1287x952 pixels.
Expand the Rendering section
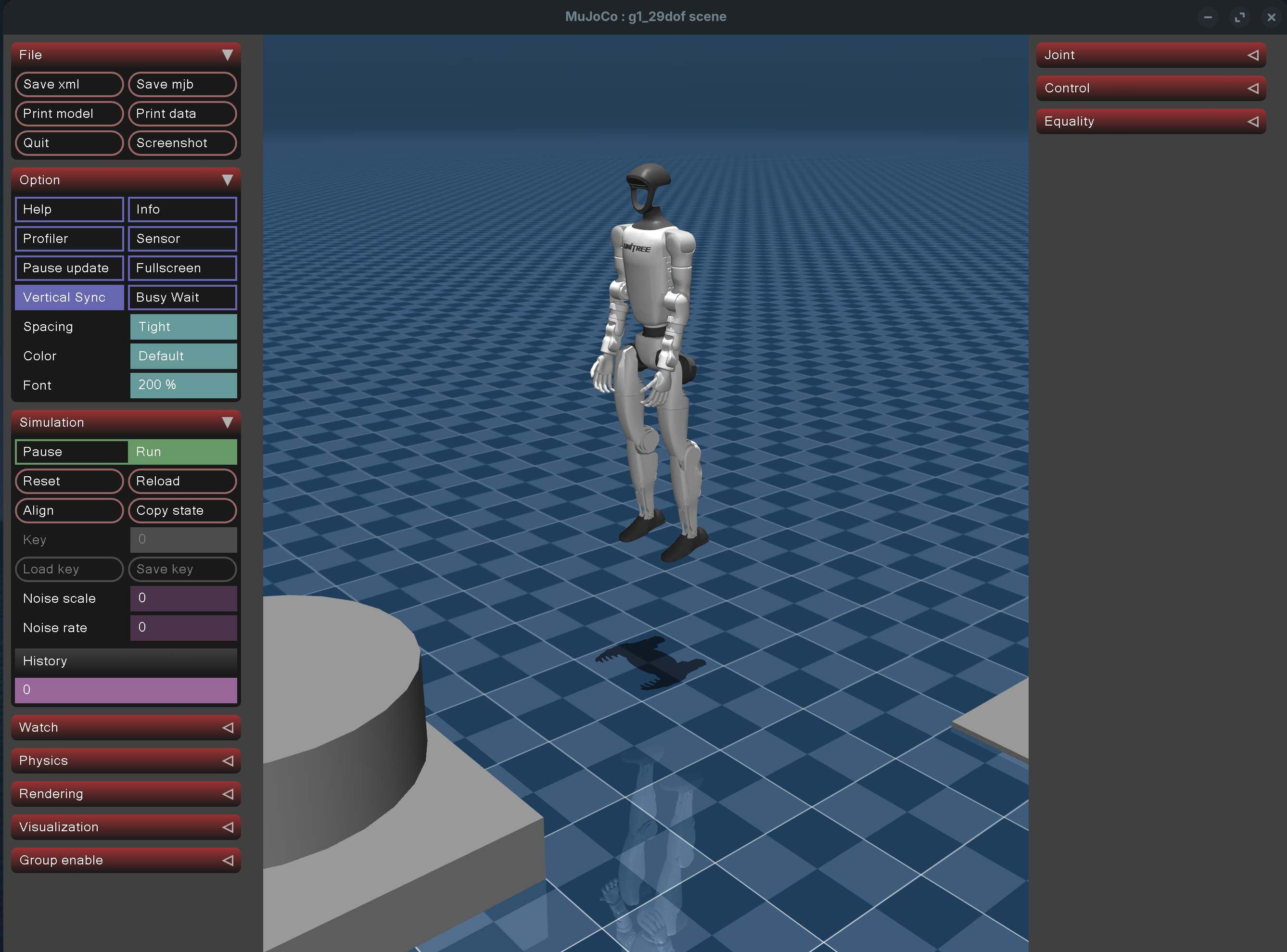(x=126, y=794)
